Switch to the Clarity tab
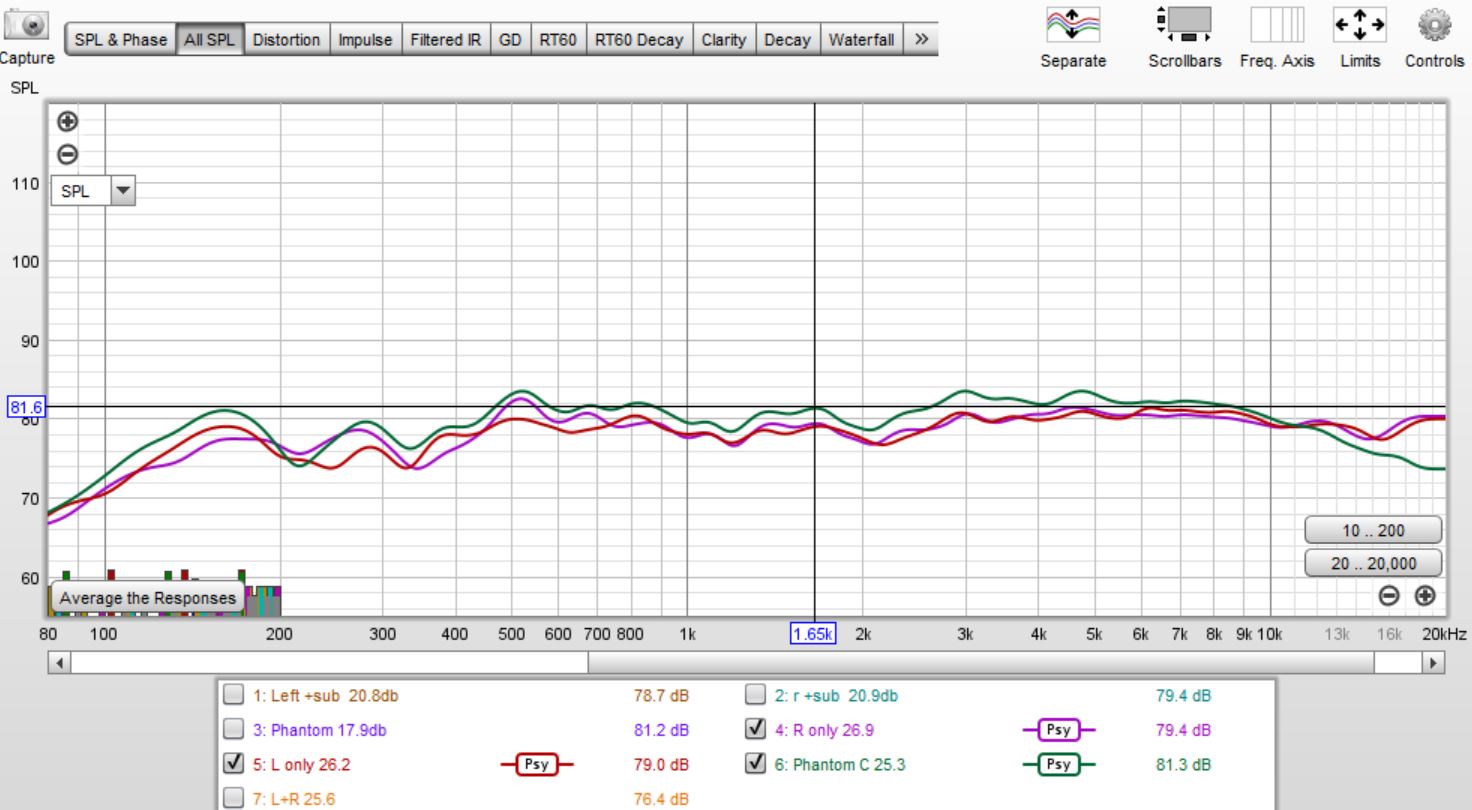This screenshot has height=810, width=1472. coord(724,40)
